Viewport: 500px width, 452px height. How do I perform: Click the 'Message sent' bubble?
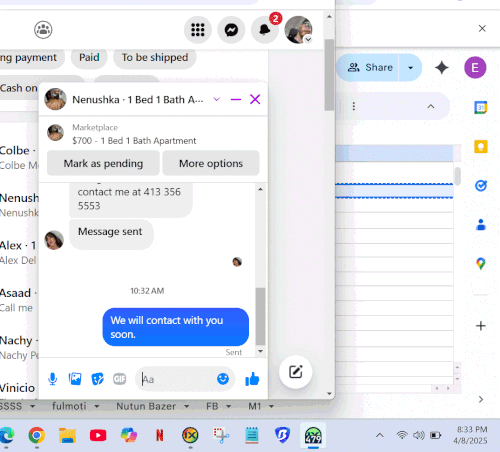[x=111, y=234]
